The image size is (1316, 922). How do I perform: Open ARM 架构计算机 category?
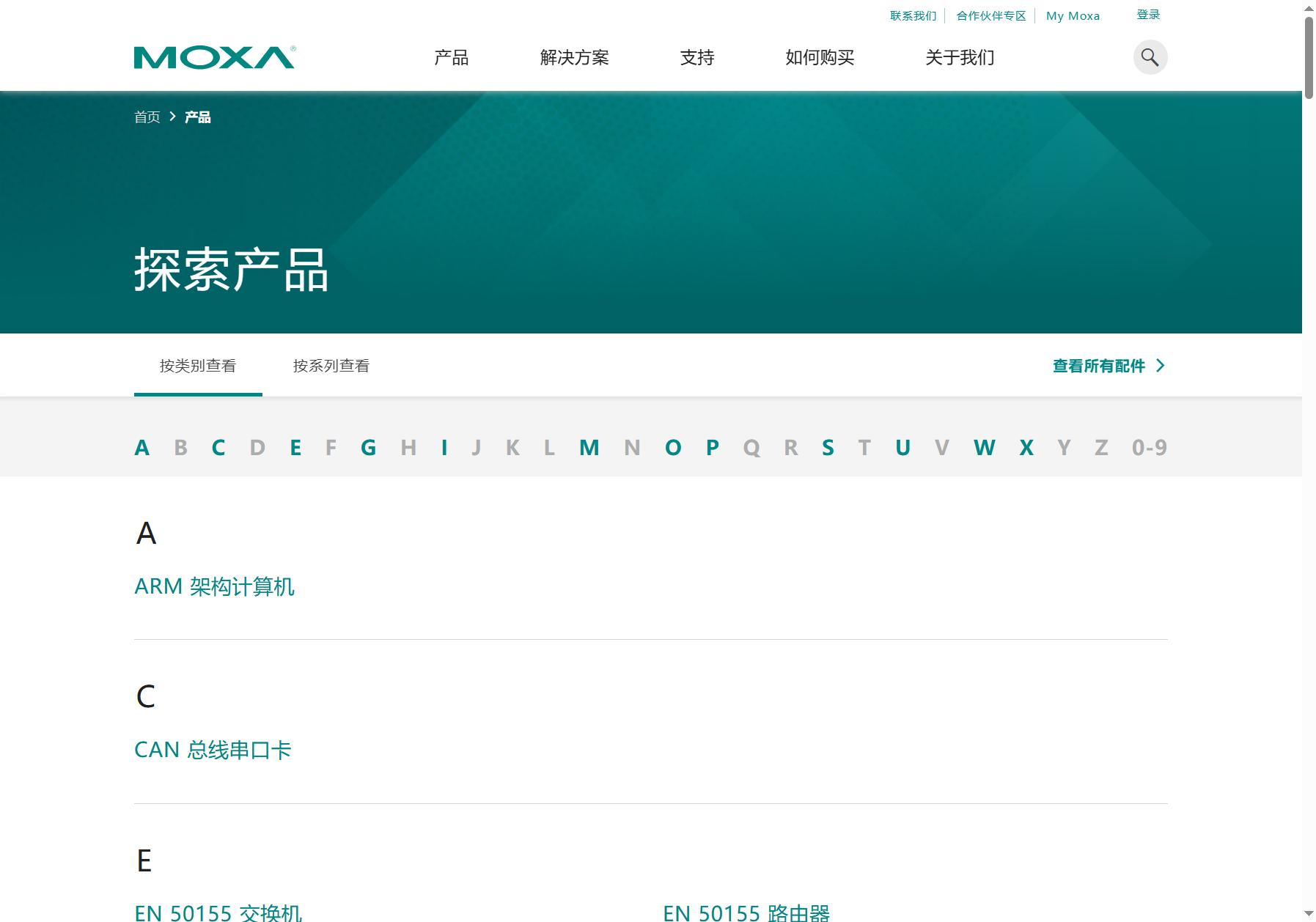coord(215,586)
